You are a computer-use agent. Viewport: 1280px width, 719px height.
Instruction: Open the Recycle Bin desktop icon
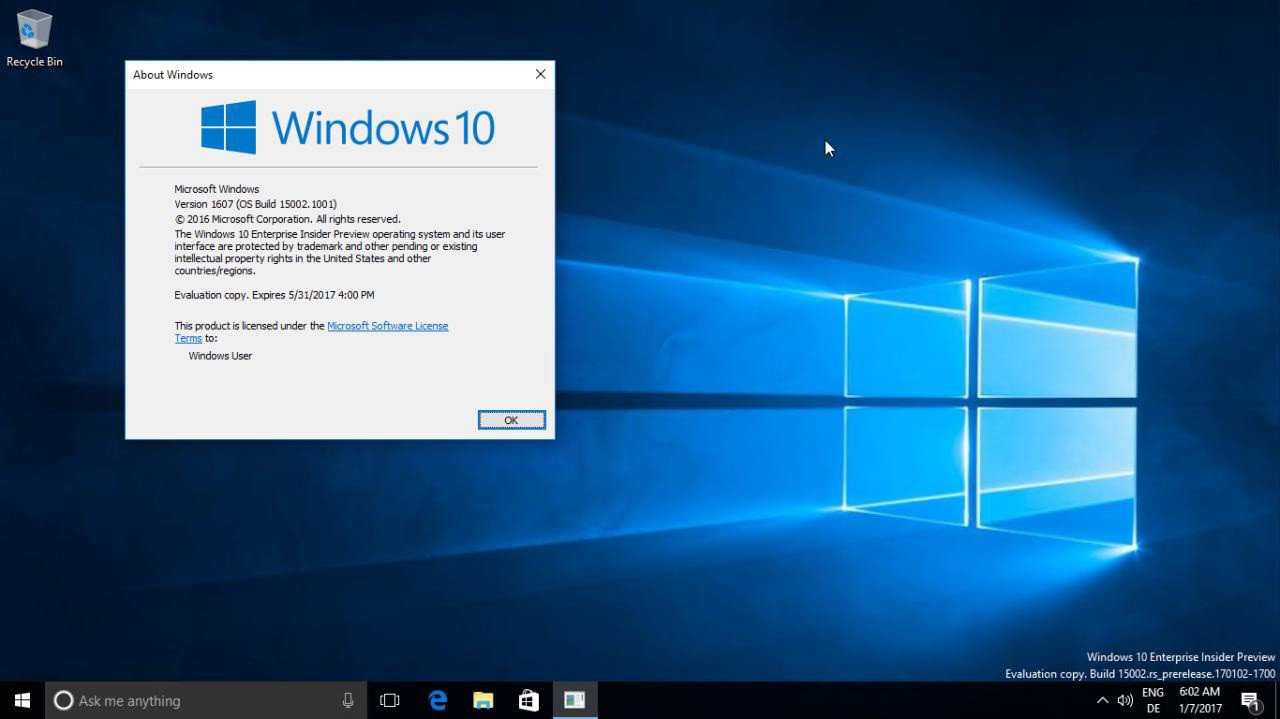33,38
